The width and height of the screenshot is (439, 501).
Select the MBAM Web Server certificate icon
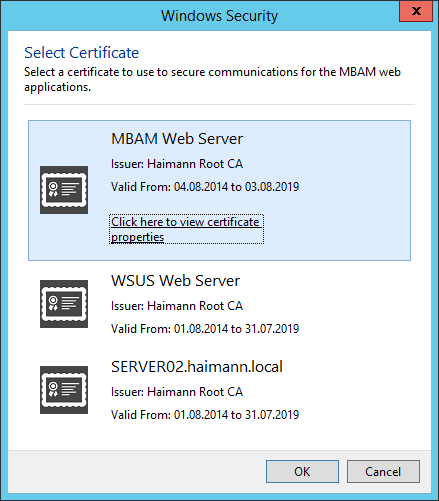click(x=64, y=190)
